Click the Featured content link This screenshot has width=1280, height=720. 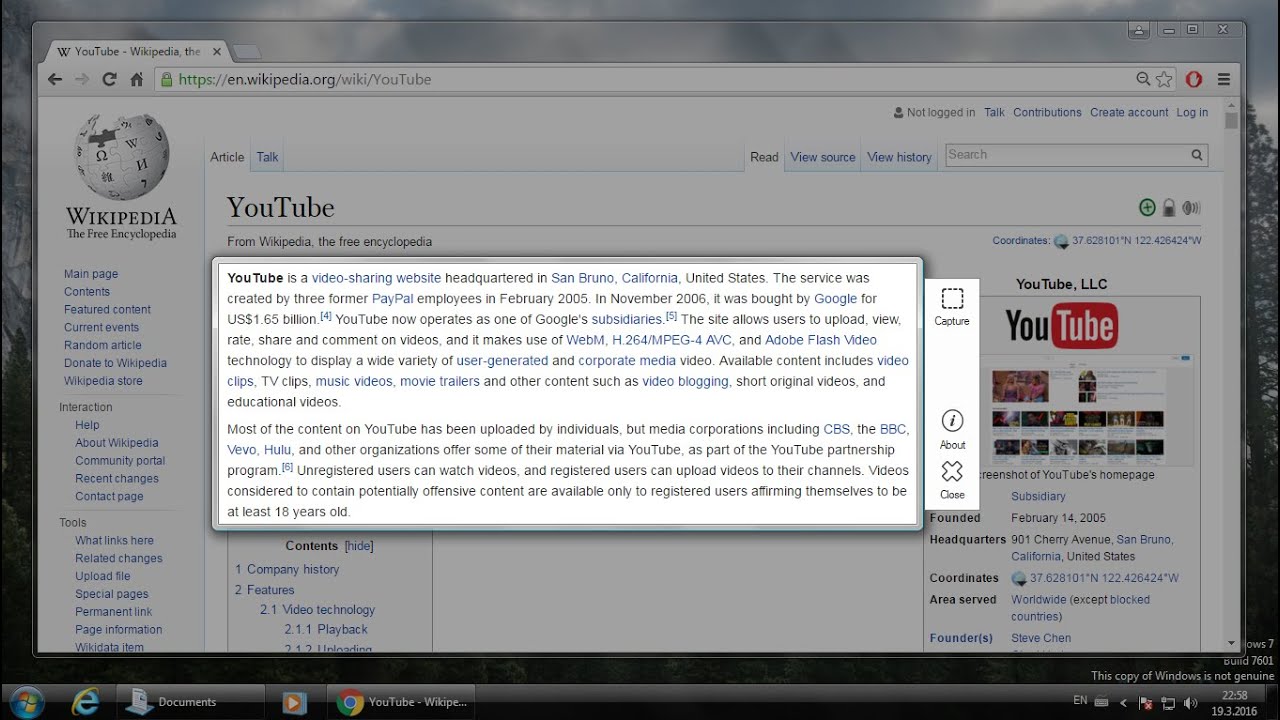(x=107, y=310)
